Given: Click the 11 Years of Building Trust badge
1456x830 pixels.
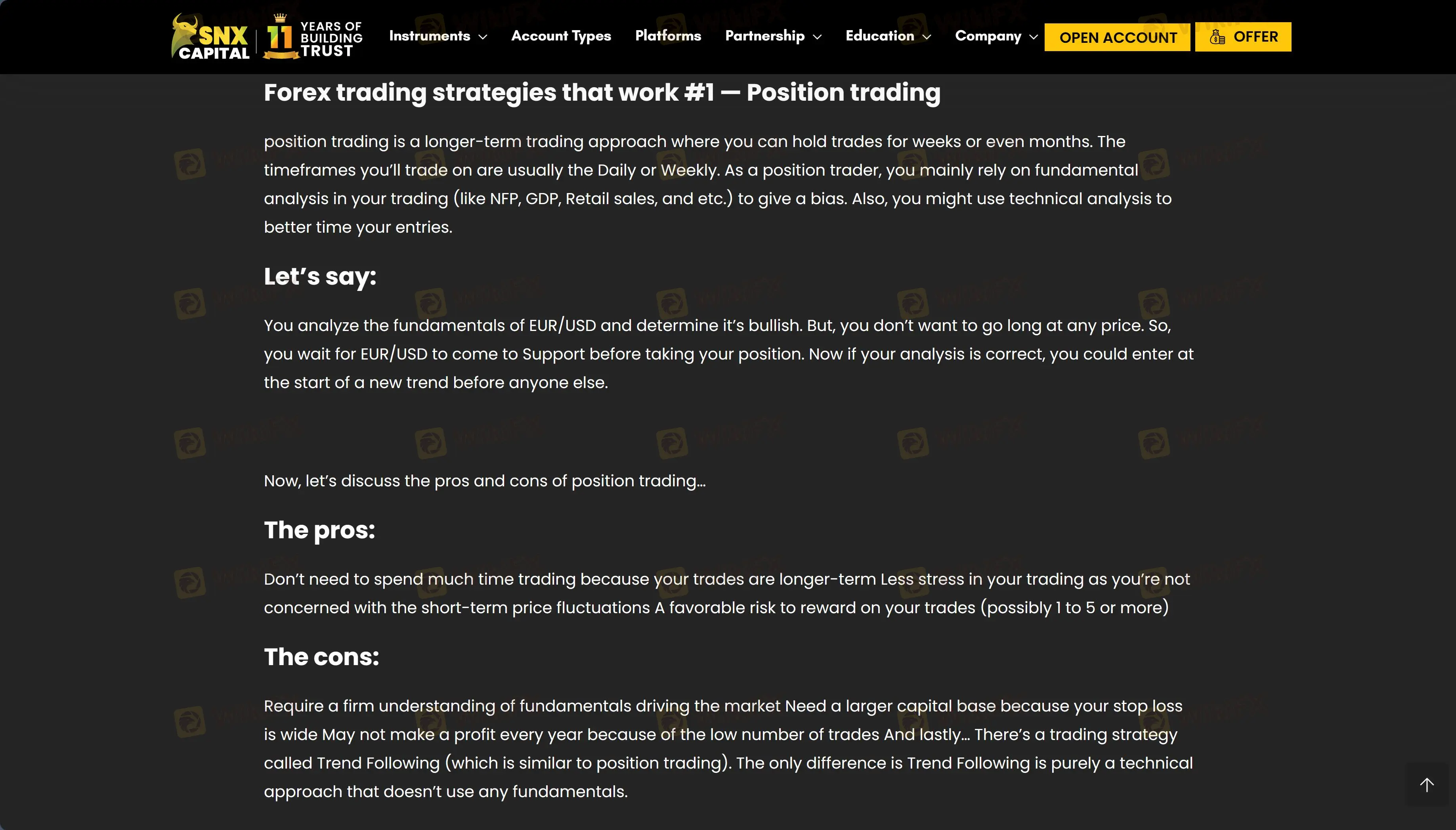Looking at the screenshot, I should (313, 37).
